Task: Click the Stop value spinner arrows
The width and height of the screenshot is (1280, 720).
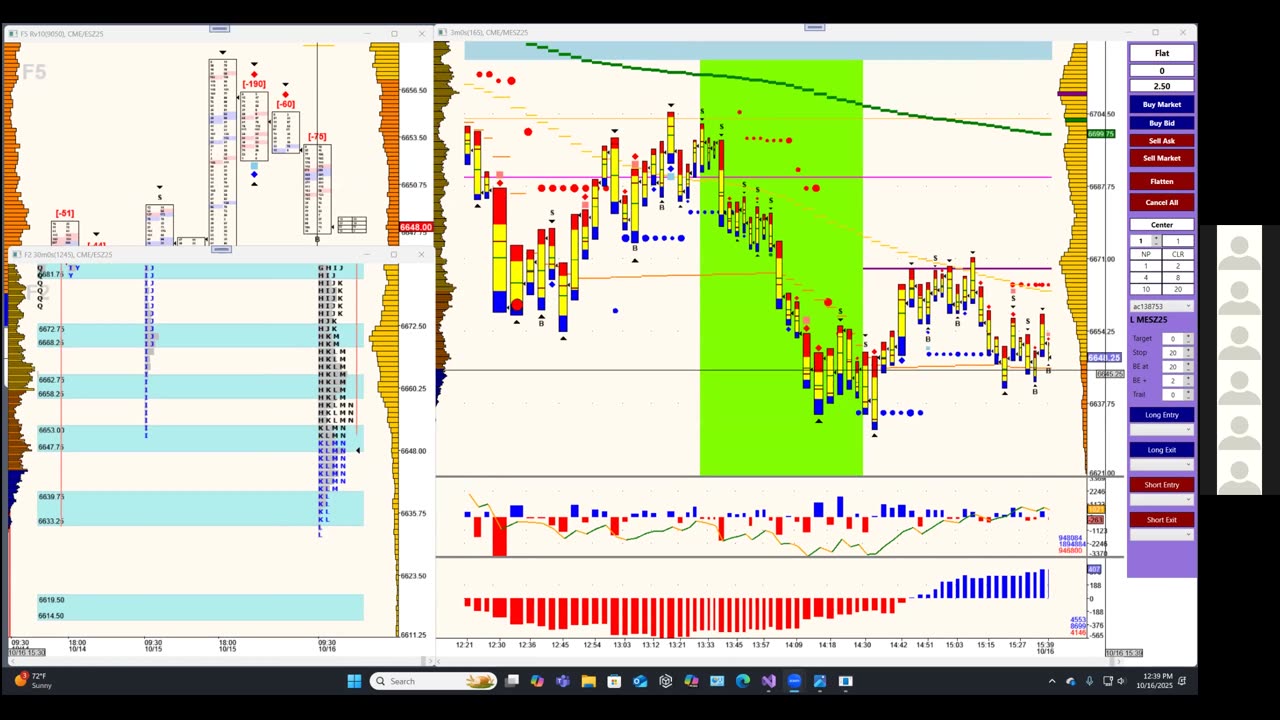Action: click(x=1188, y=352)
